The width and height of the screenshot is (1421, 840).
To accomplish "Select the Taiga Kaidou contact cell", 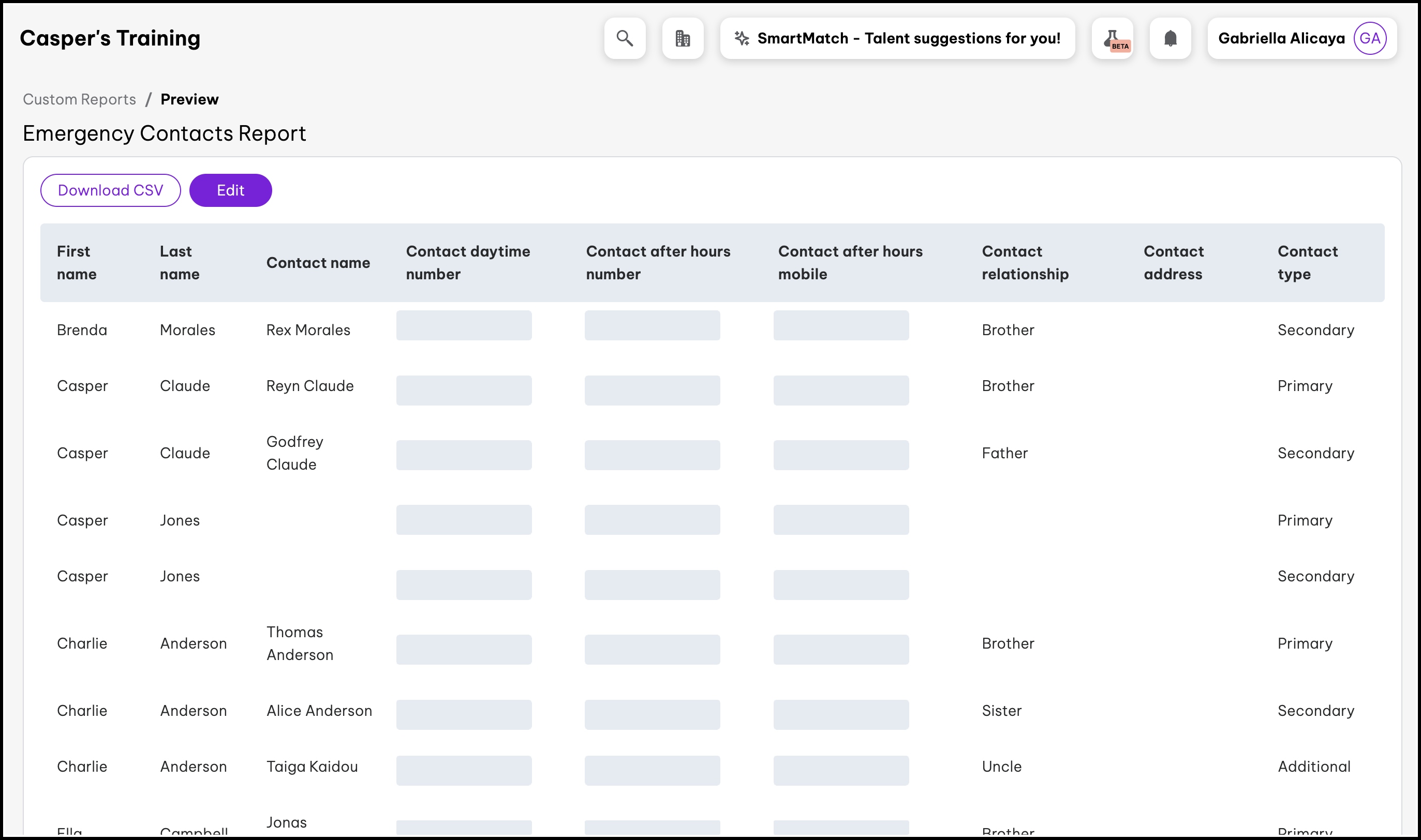I will tap(312, 767).
